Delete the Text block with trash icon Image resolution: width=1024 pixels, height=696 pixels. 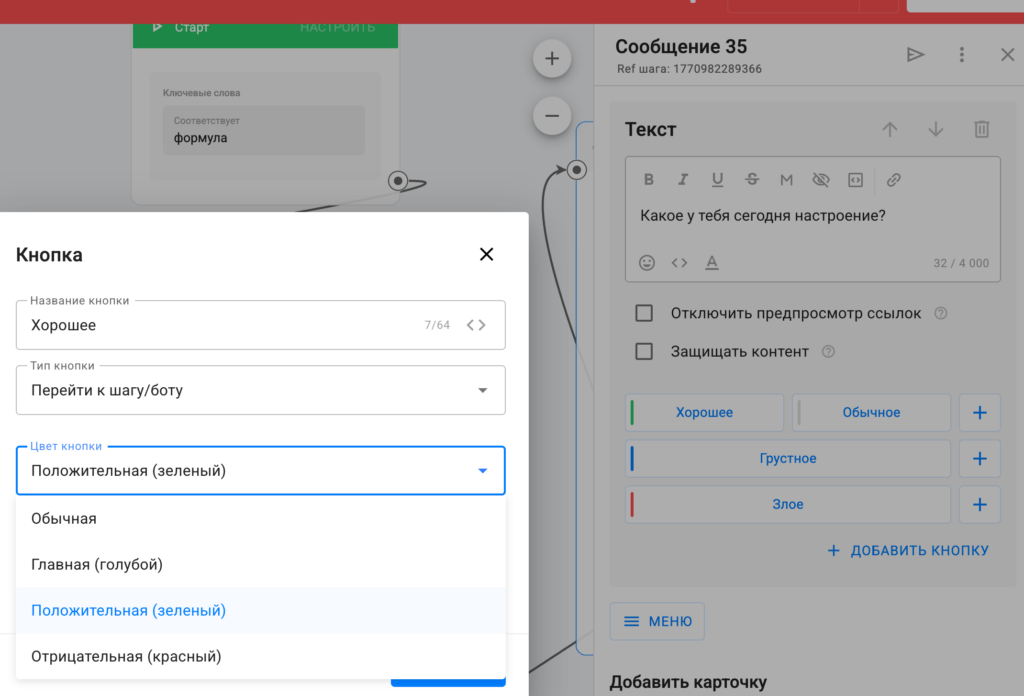point(982,129)
